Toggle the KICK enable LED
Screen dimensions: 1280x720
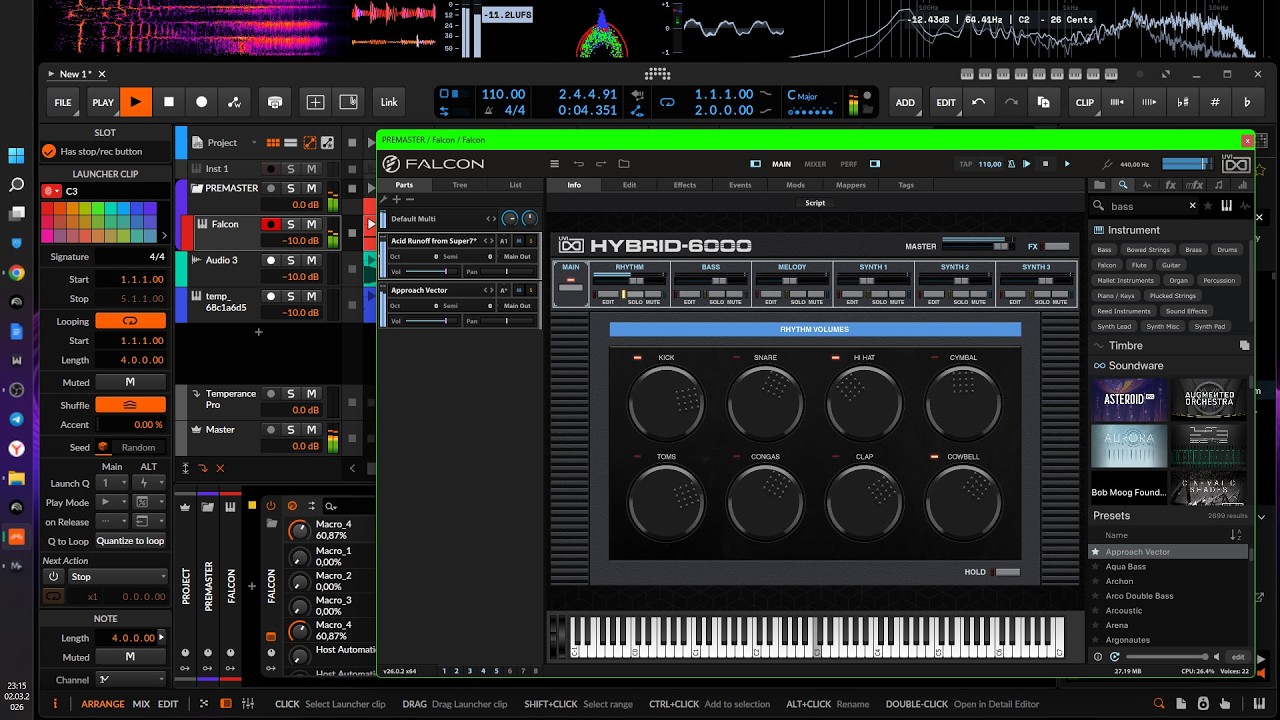[638, 357]
